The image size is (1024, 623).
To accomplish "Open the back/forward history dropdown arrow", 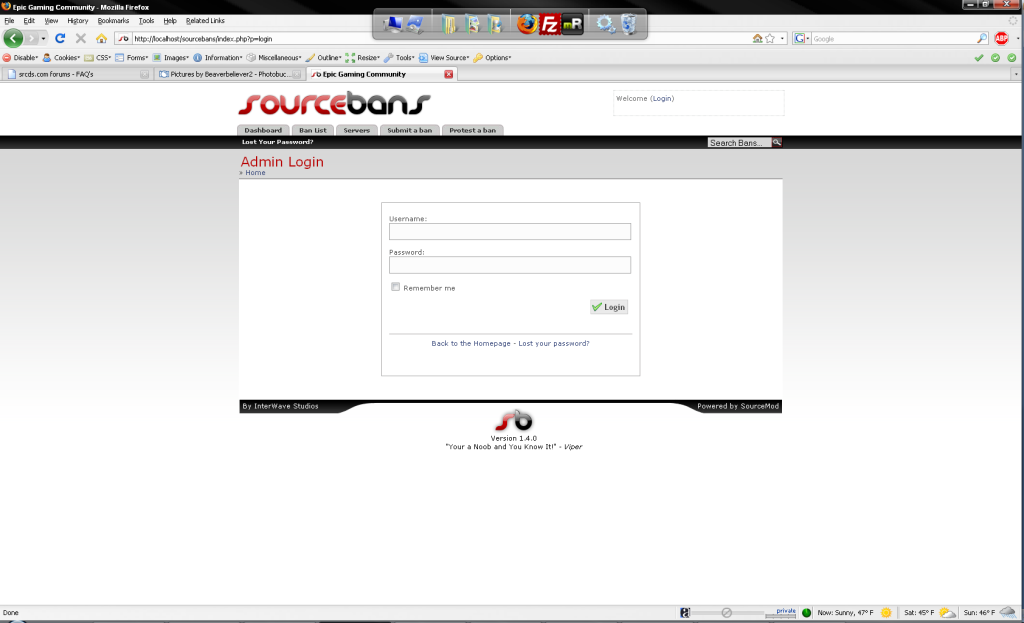I will tap(43, 39).
